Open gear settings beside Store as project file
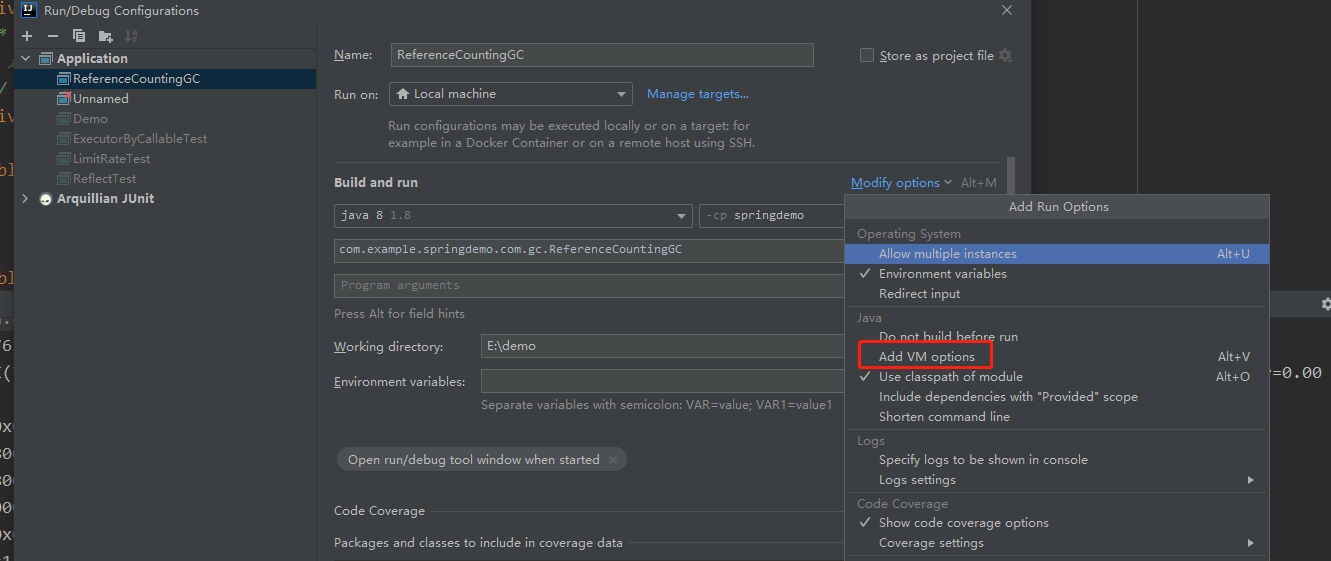Viewport: 1331px width, 561px height. (x=1005, y=56)
